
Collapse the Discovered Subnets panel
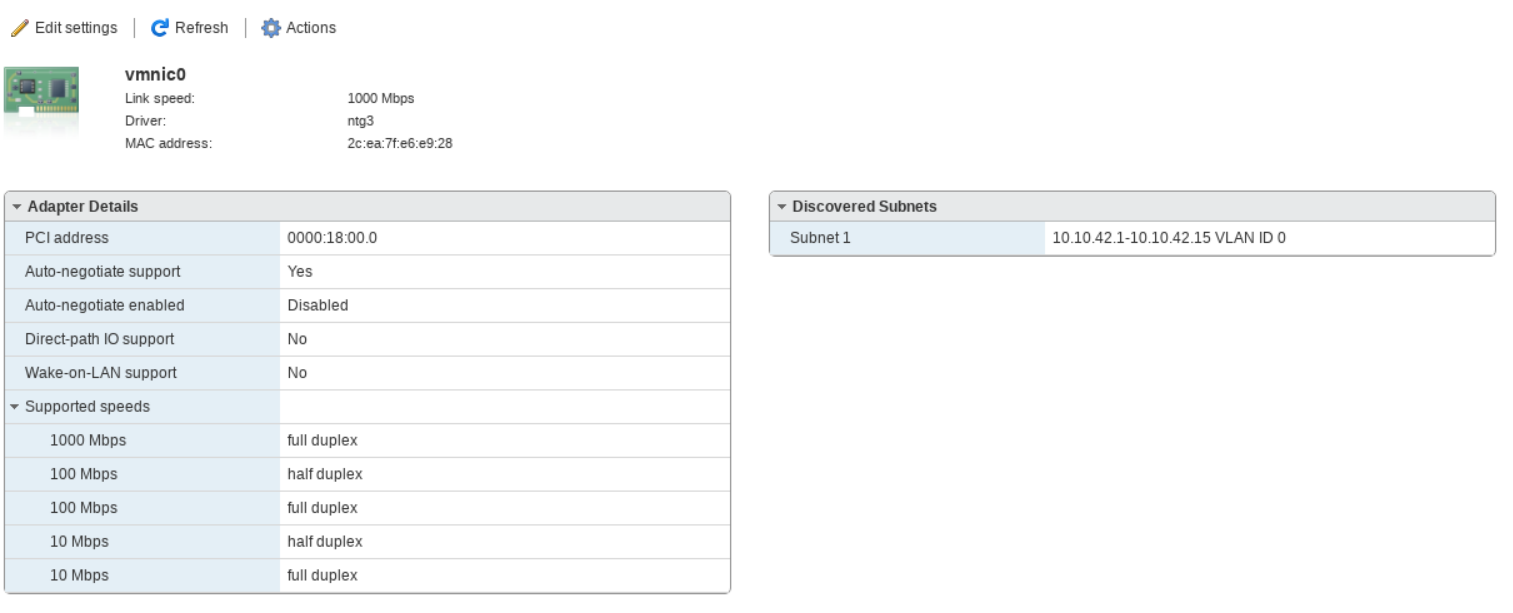pos(782,207)
